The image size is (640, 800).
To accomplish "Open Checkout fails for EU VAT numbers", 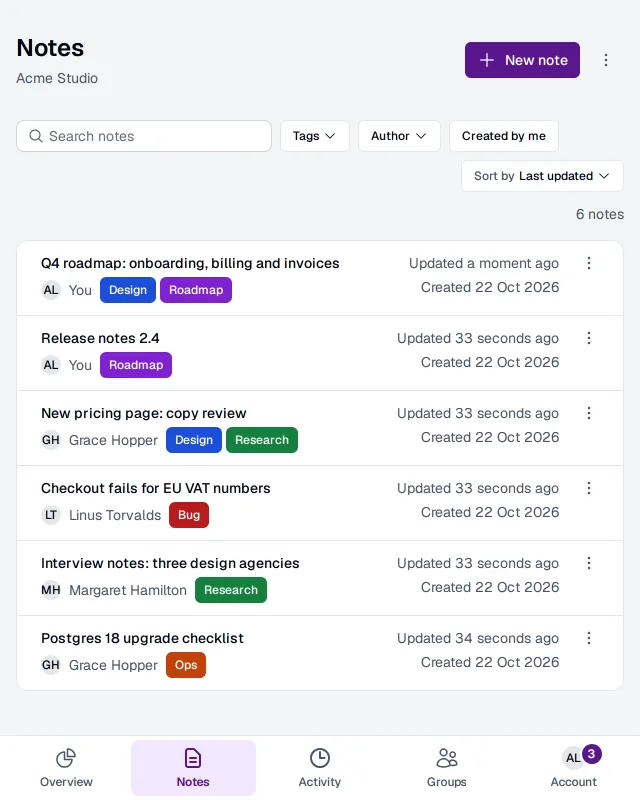I will pyautogui.click(x=156, y=488).
